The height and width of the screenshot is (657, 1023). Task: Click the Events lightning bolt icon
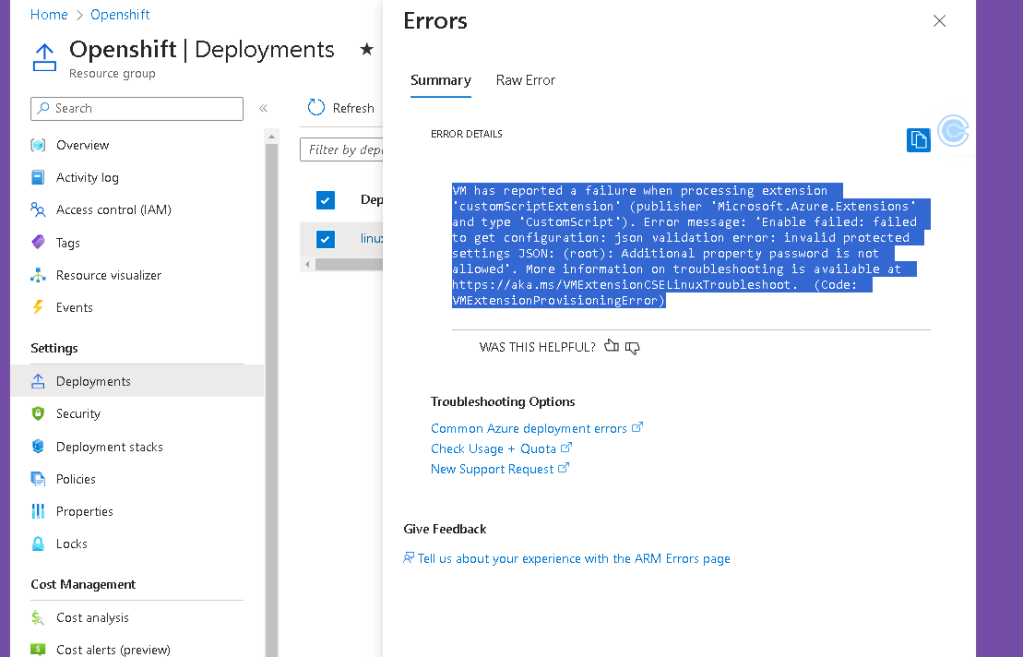pos(38,307)
